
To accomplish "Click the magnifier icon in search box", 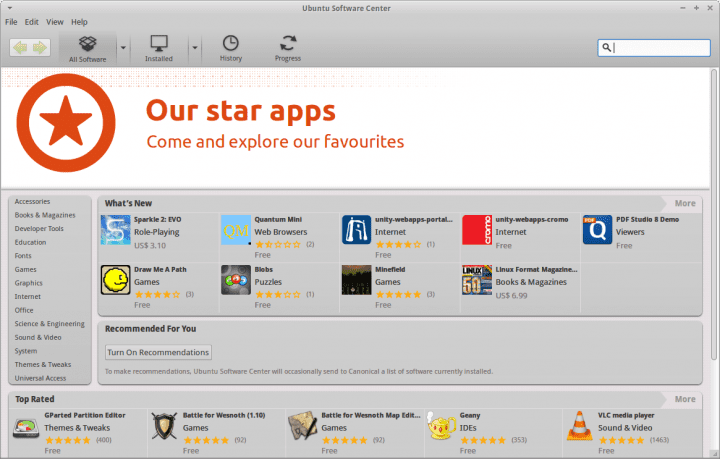I will [606, 47].
